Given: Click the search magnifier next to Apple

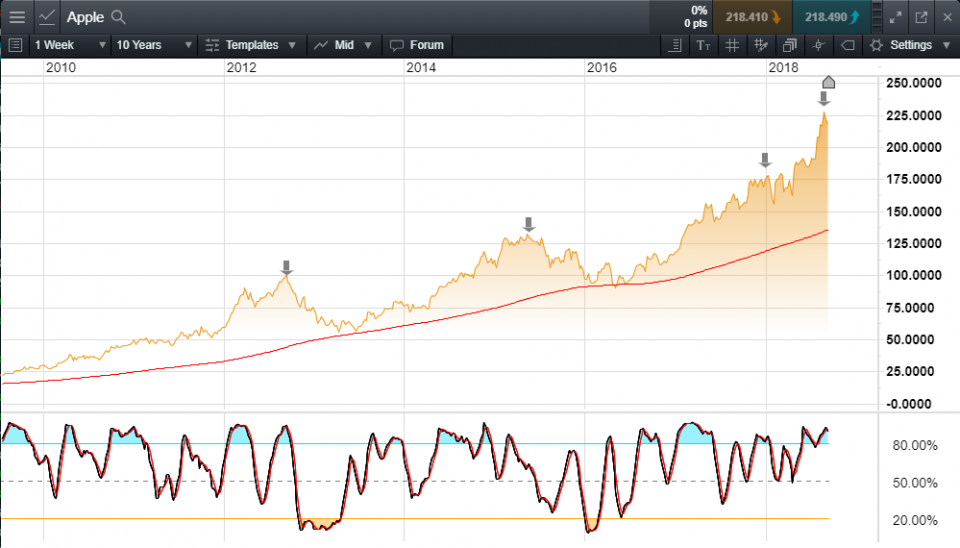Looking at the screenshot, I should pyautogui.click(x=118, y=17).
